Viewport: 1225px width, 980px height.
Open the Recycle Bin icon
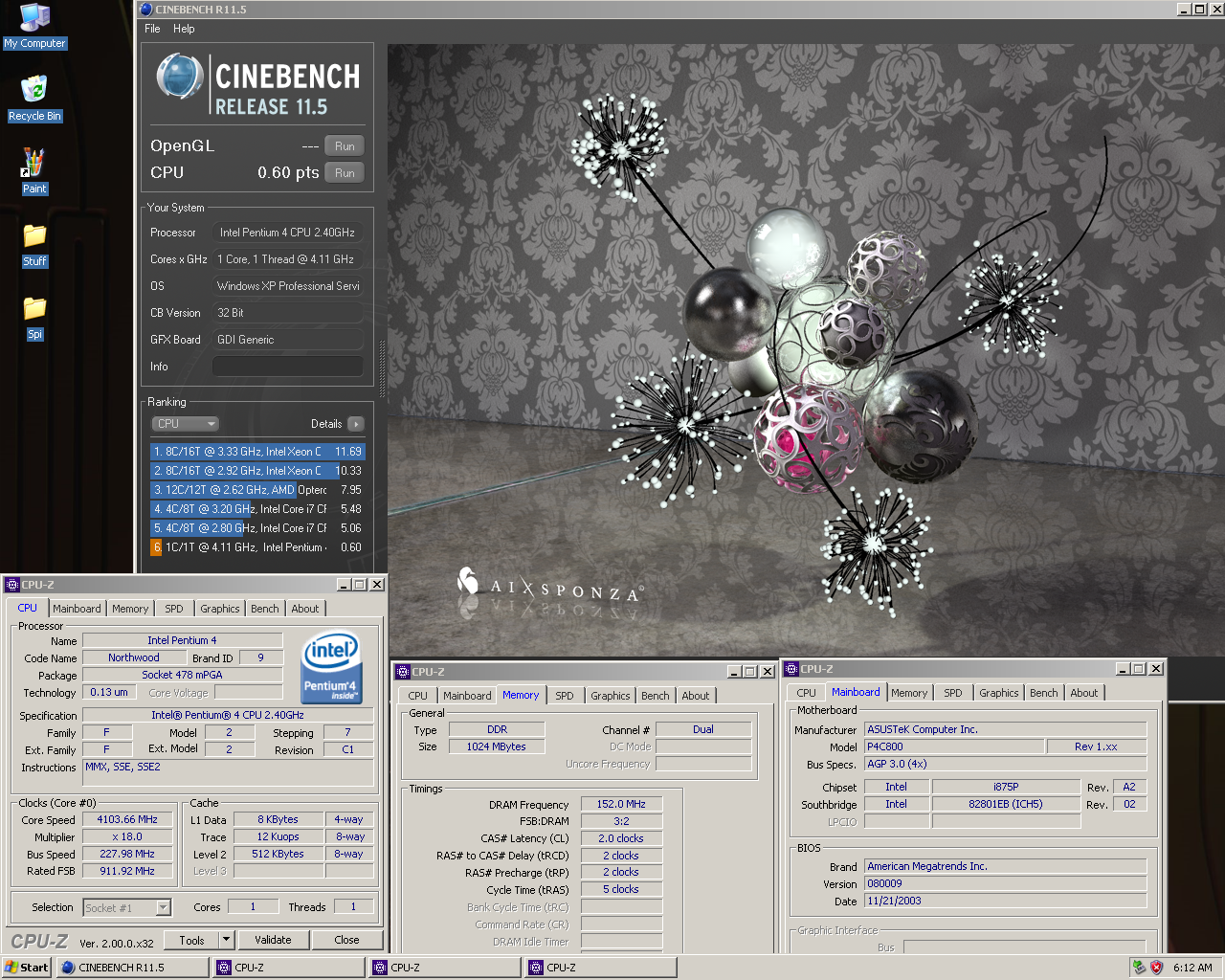pos(34,99)
